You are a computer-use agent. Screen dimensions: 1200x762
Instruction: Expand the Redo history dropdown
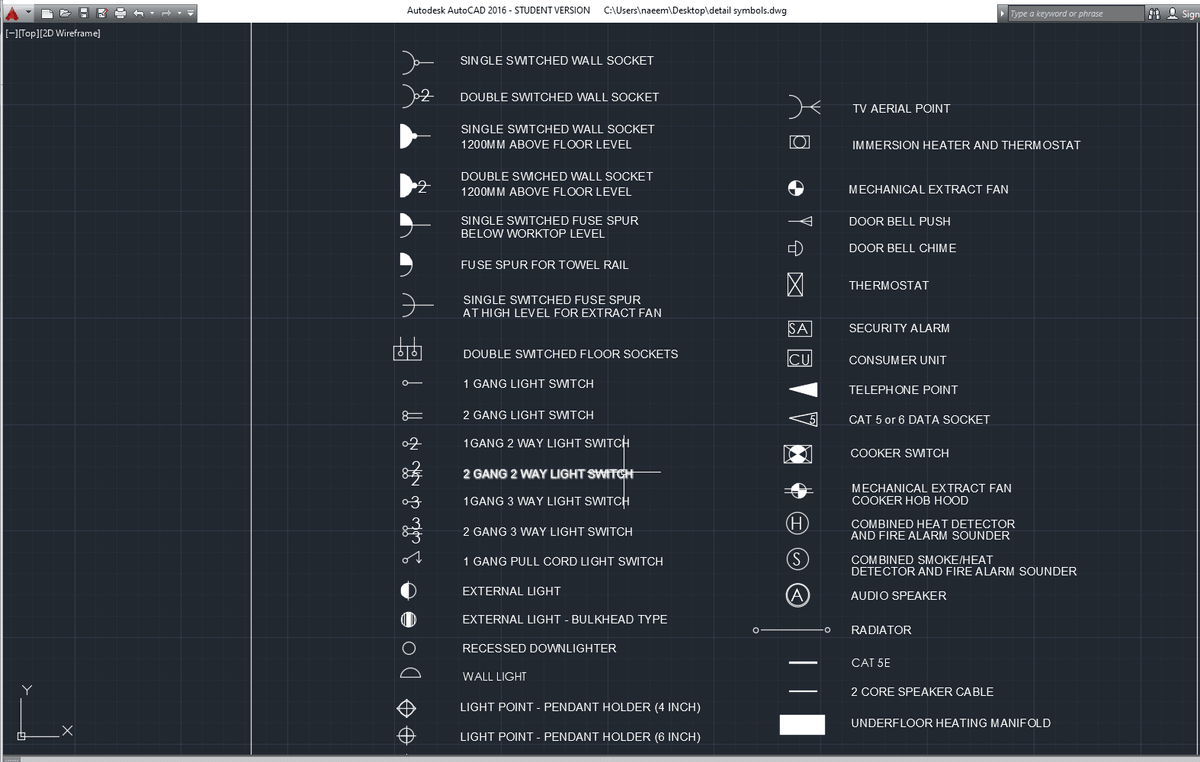(x=178, y=13)
